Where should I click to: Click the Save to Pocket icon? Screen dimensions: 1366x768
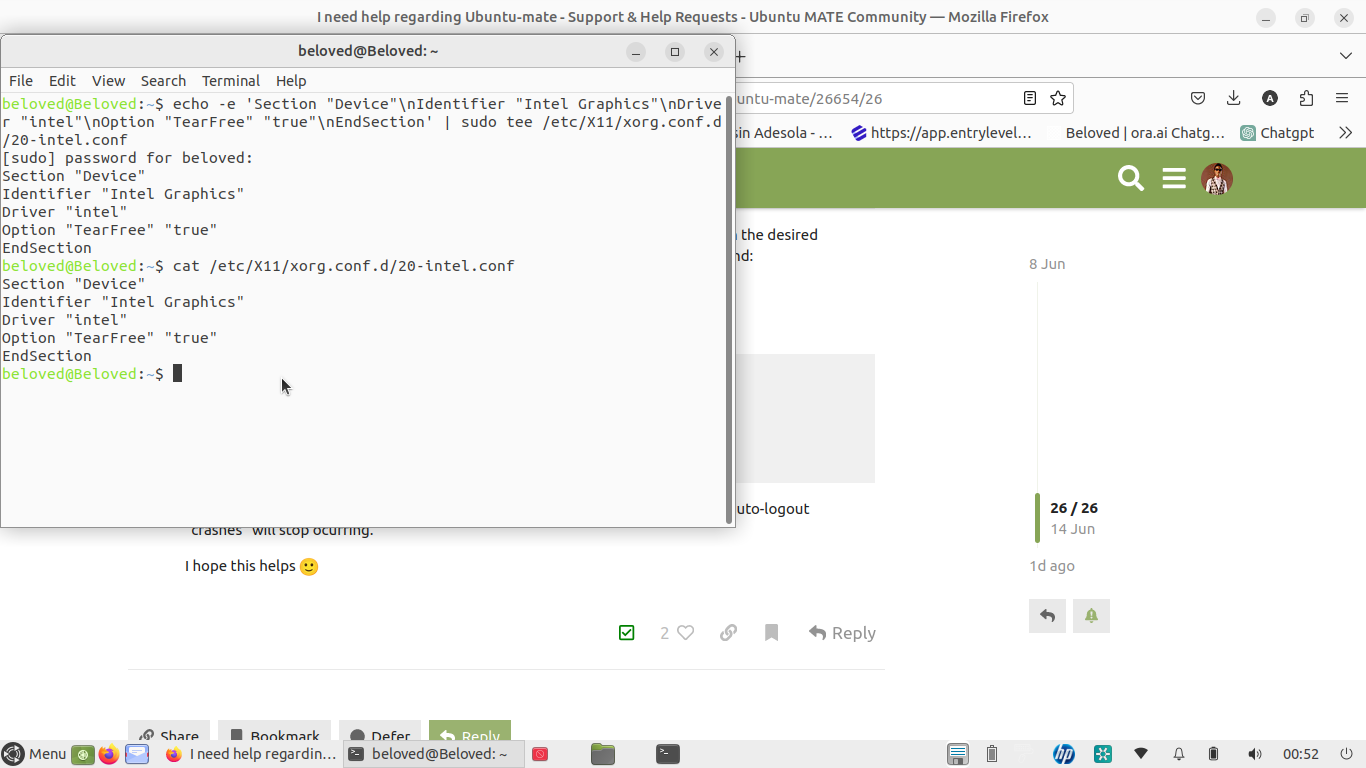pos(1197,98)
